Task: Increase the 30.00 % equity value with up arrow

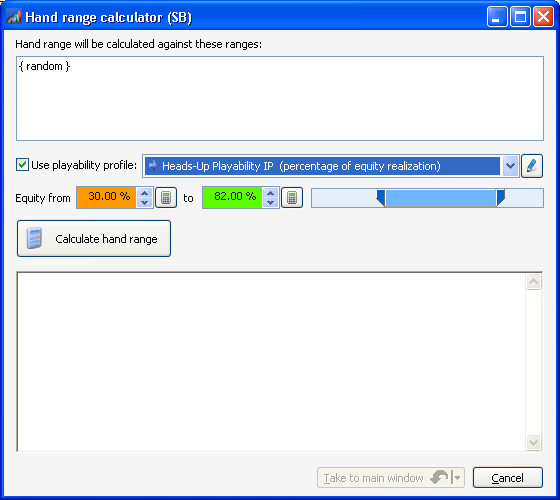Action: point(144,193)
